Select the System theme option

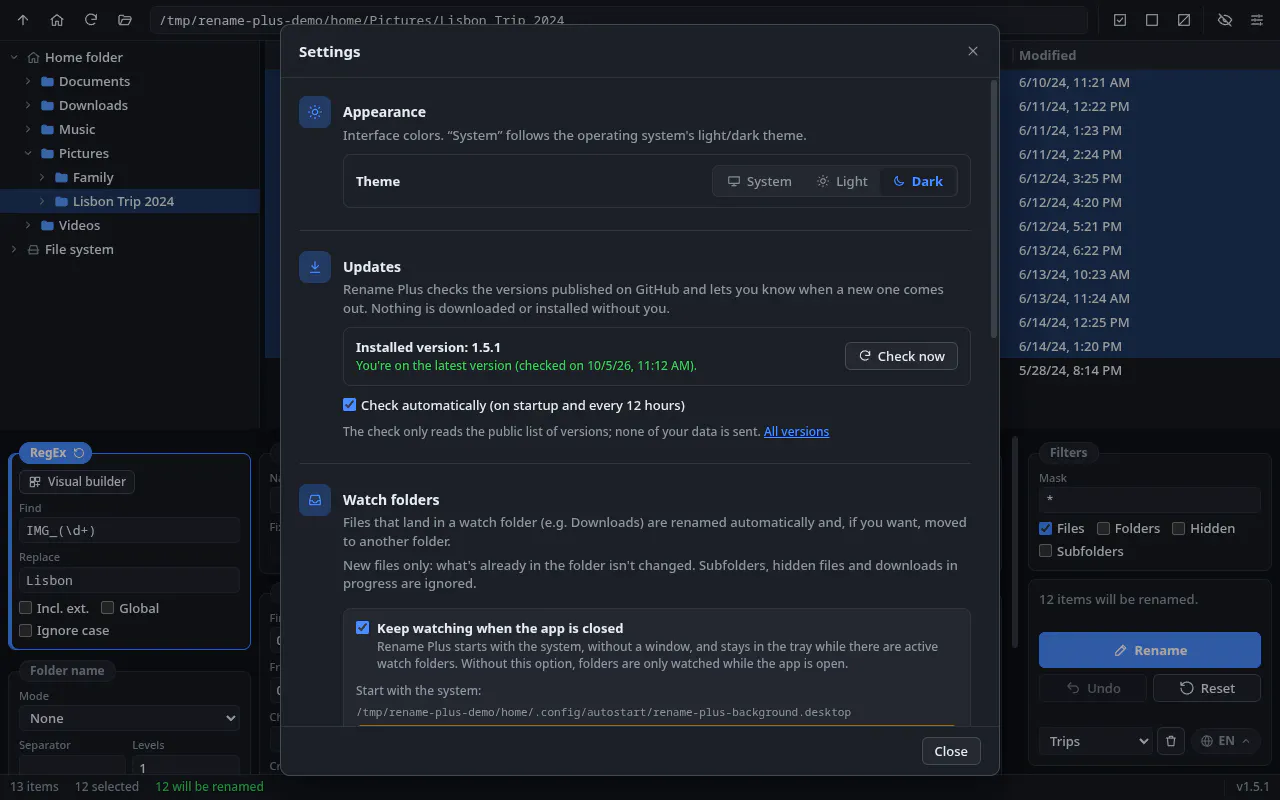point(759,181)
